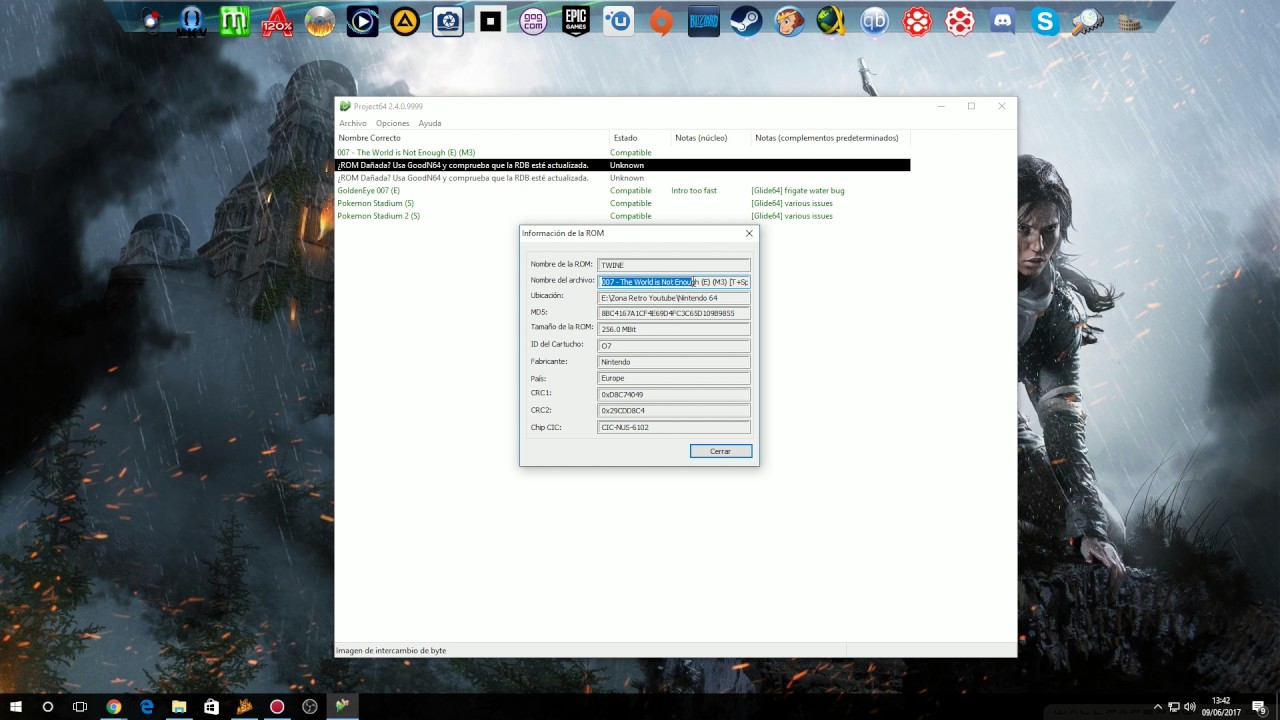Sort by Estado column header
This screenshot has width=1280, height=720.
640,138
